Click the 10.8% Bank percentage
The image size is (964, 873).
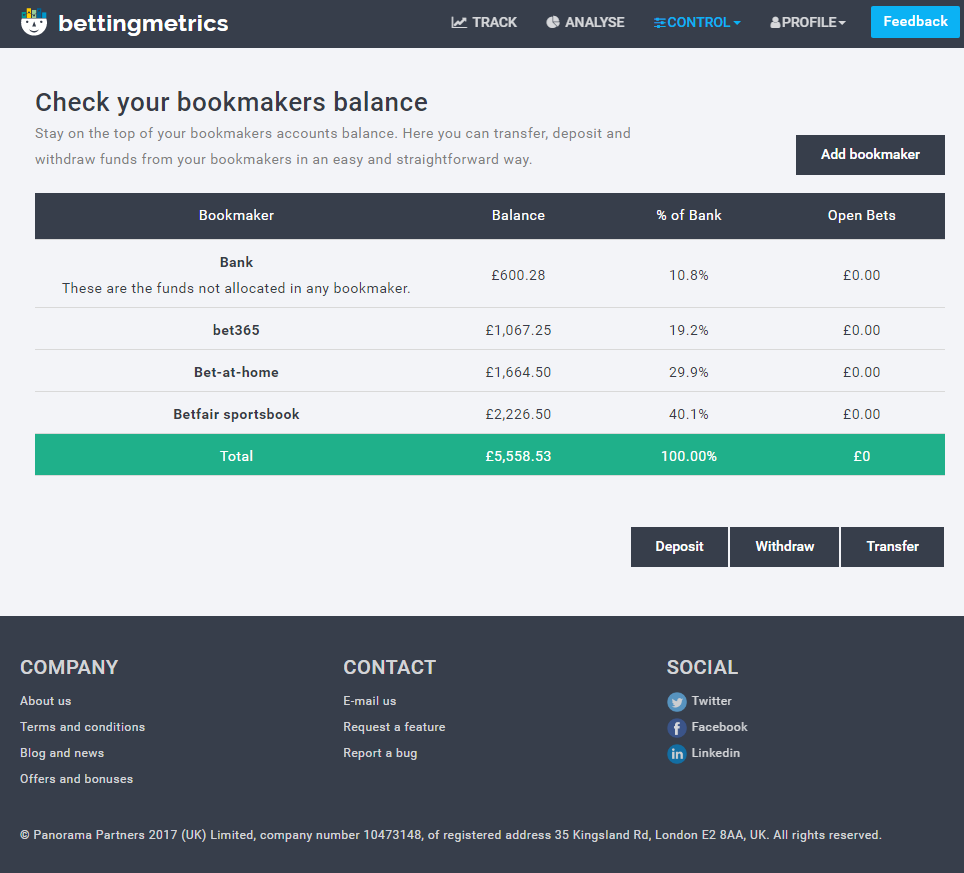pyautogui.click(x=689, y=275)
